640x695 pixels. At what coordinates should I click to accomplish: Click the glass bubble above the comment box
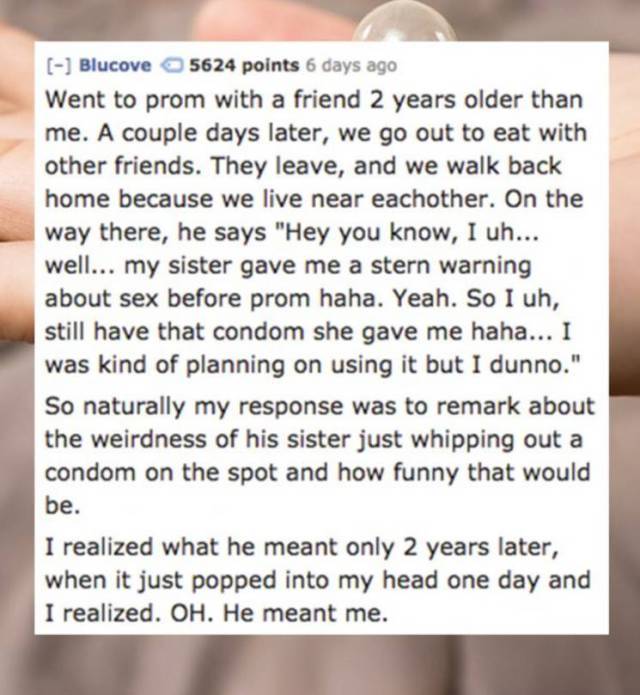(406, 22)
